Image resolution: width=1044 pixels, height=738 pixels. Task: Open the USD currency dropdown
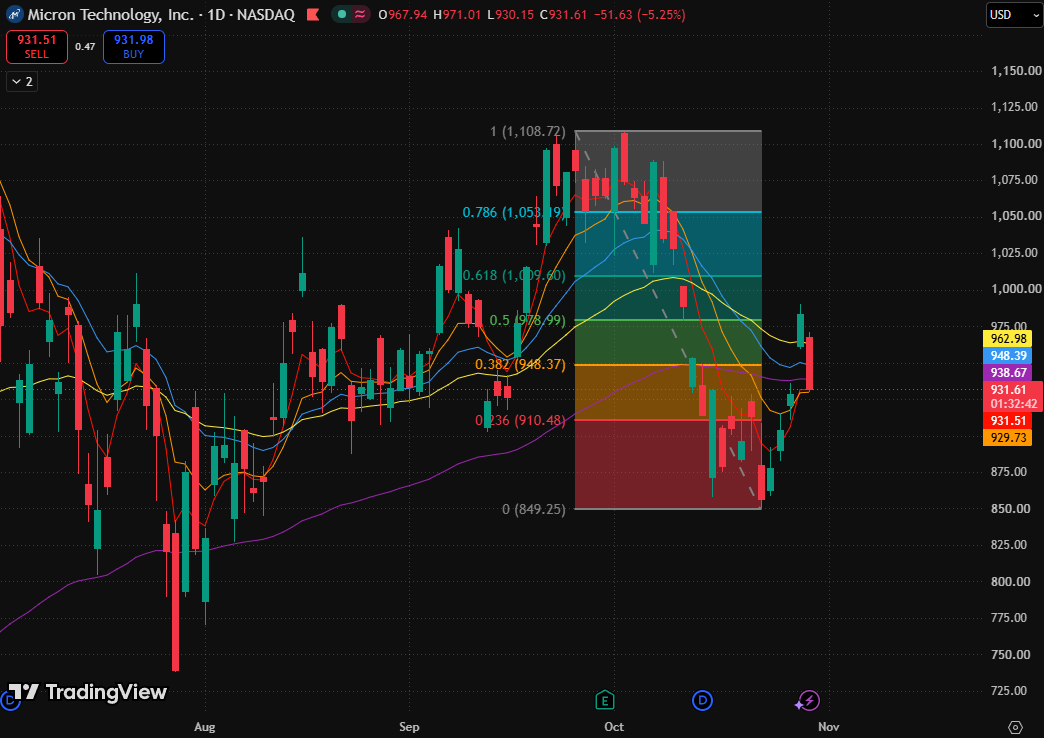pyautogui.click(x=1014, y=15)
